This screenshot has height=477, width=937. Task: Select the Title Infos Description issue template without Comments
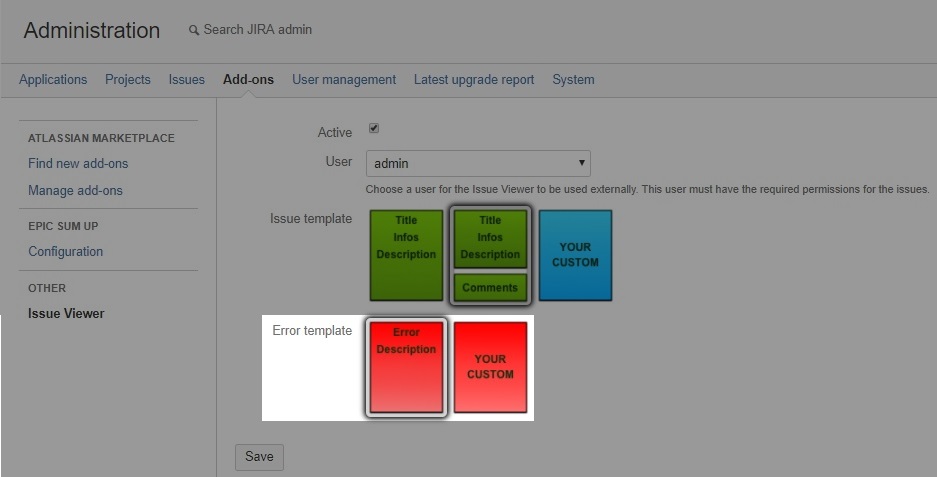[406, 255]
